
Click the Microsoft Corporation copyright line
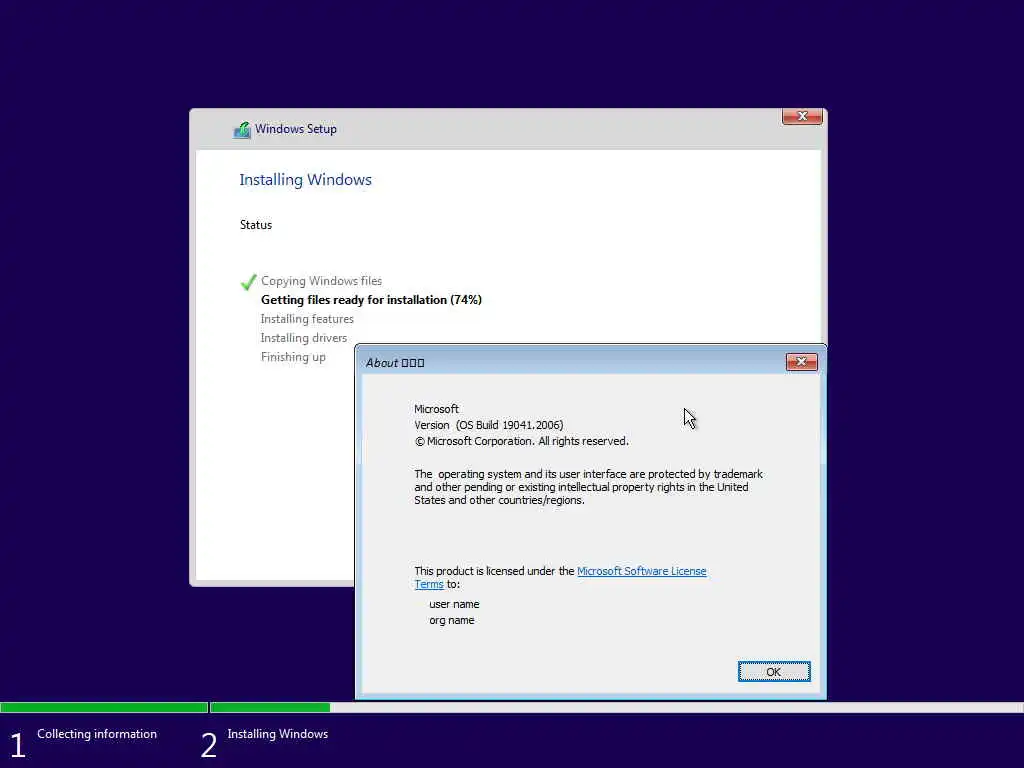pos(521,441)
